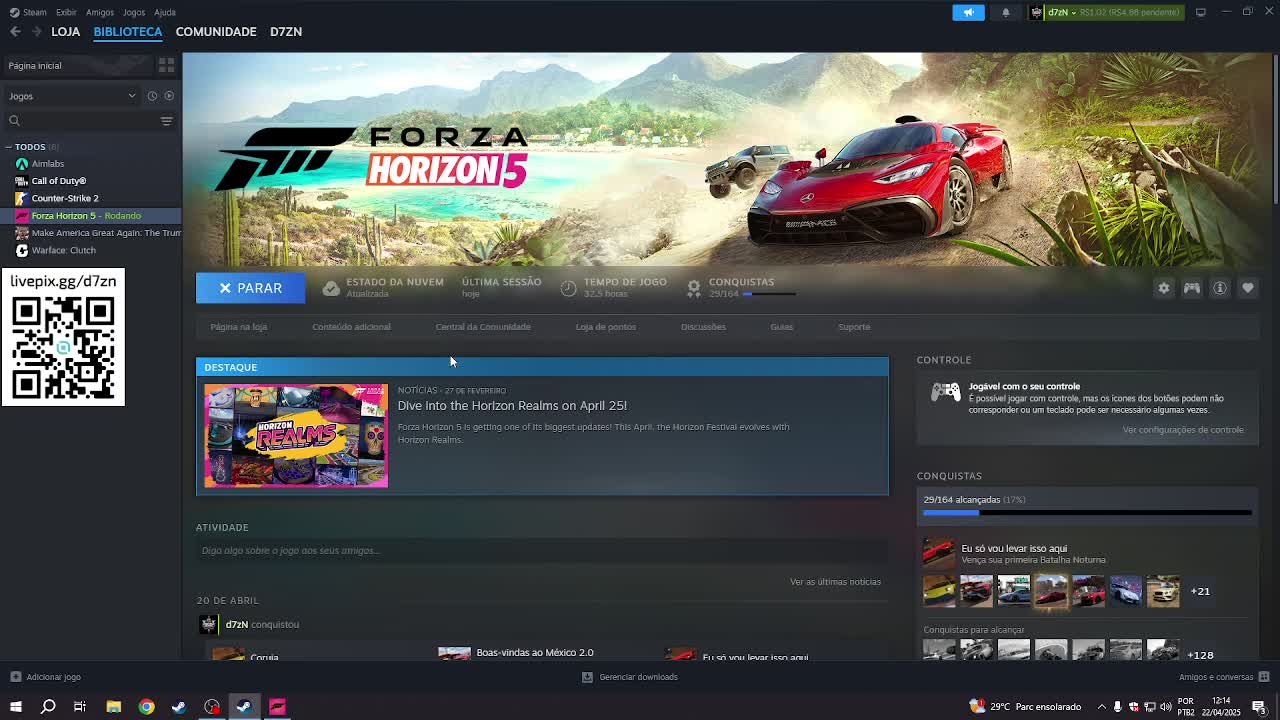The image size is (1280, 720).
Task: Open Conteúdo adicional link
Action: [x=351, y=327]
